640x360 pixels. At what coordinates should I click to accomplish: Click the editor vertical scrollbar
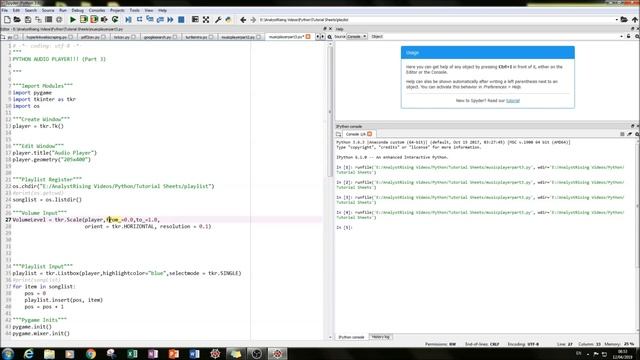pos(330,190)
